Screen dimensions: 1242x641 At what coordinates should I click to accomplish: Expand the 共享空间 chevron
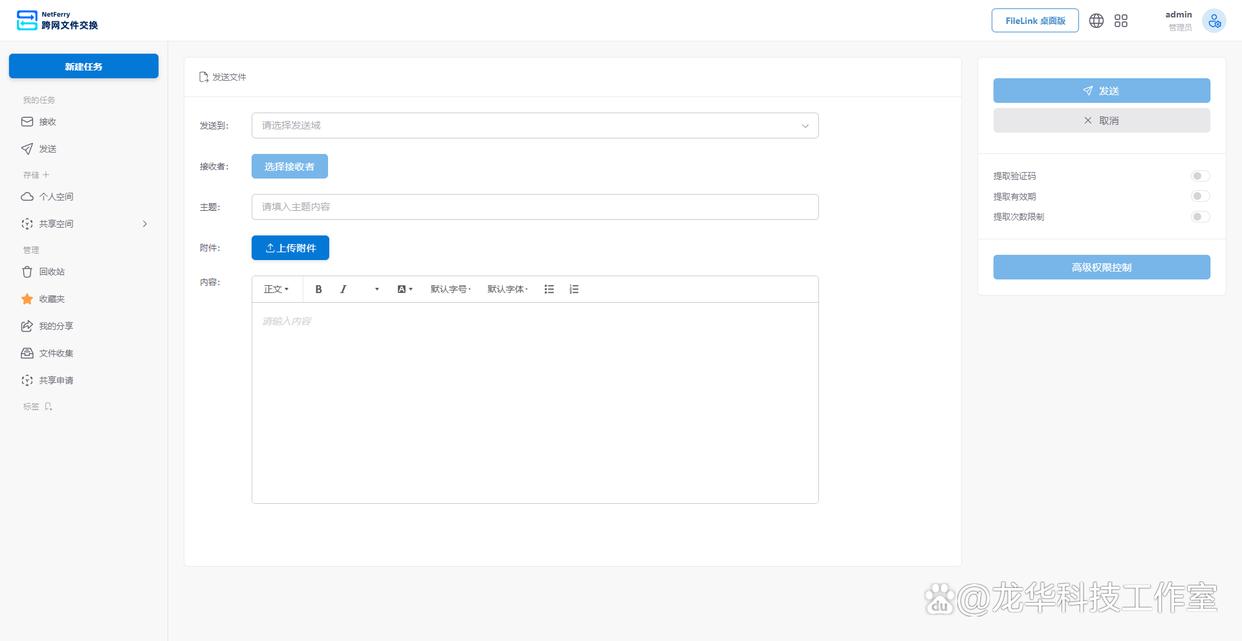(145, 224)
